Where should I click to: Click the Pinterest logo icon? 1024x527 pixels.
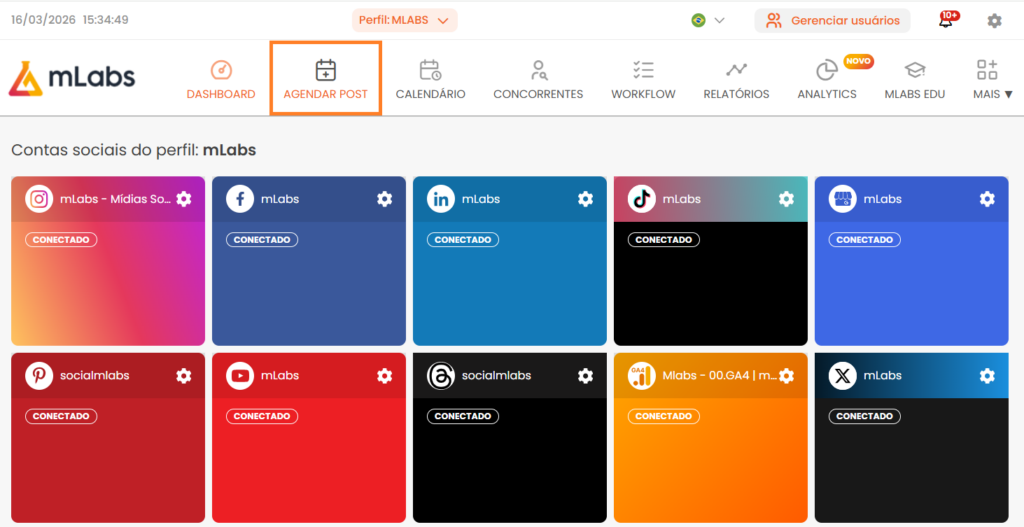click(39, 375)
